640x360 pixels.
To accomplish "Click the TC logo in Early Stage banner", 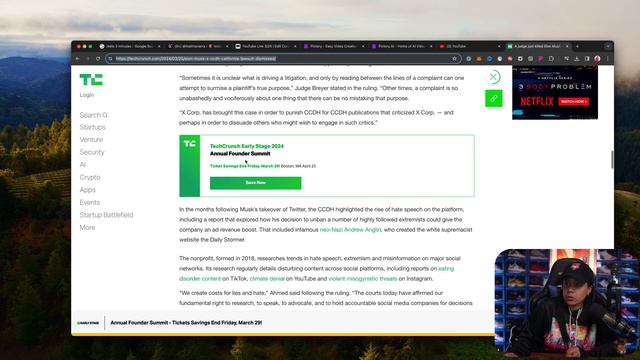I will 189,144.
